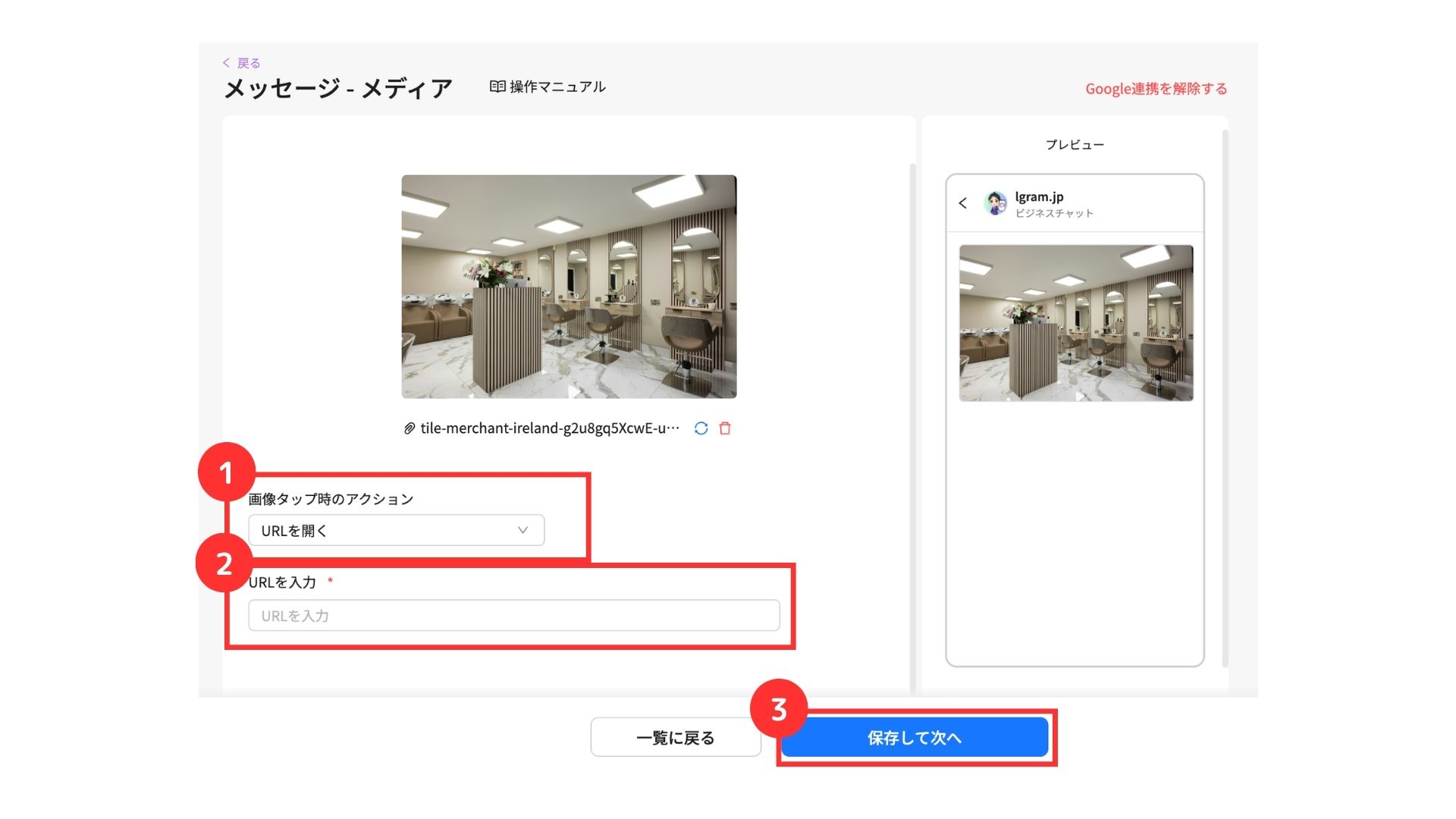1456x819 pixels.
Task: Click Google連携を解除する link
Action: [x=1155, y=89]
